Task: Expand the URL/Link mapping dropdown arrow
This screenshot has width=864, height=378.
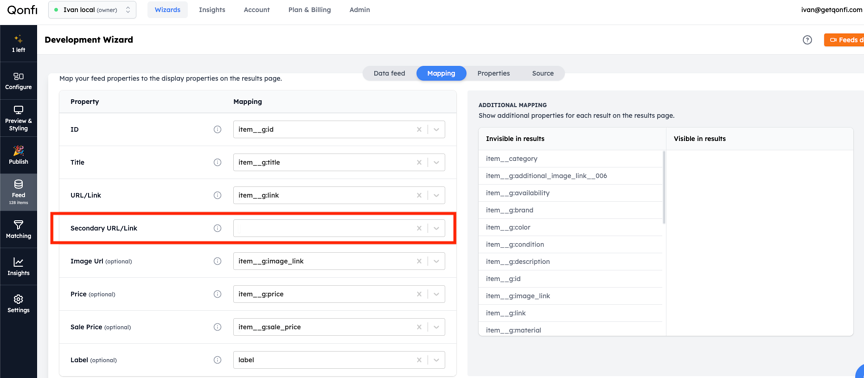Action: (x=436, y=195)
